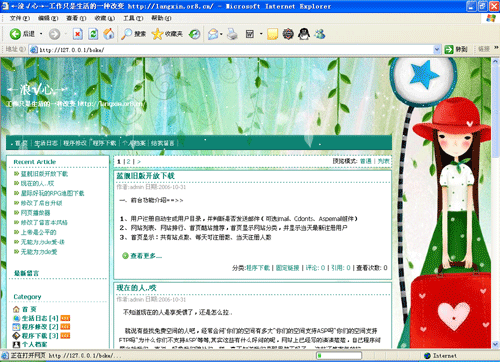
Task: Click the Stop loading toolbar icon
Action: click(78, 34)
